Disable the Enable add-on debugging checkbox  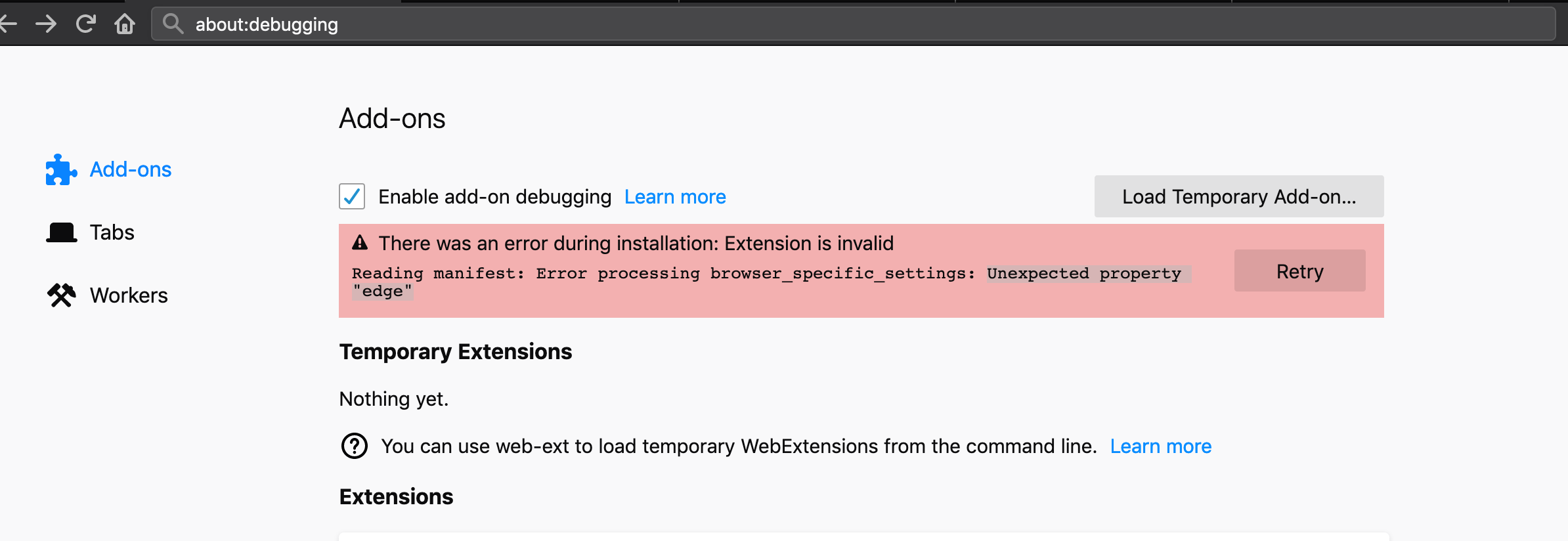coord(351,196)
